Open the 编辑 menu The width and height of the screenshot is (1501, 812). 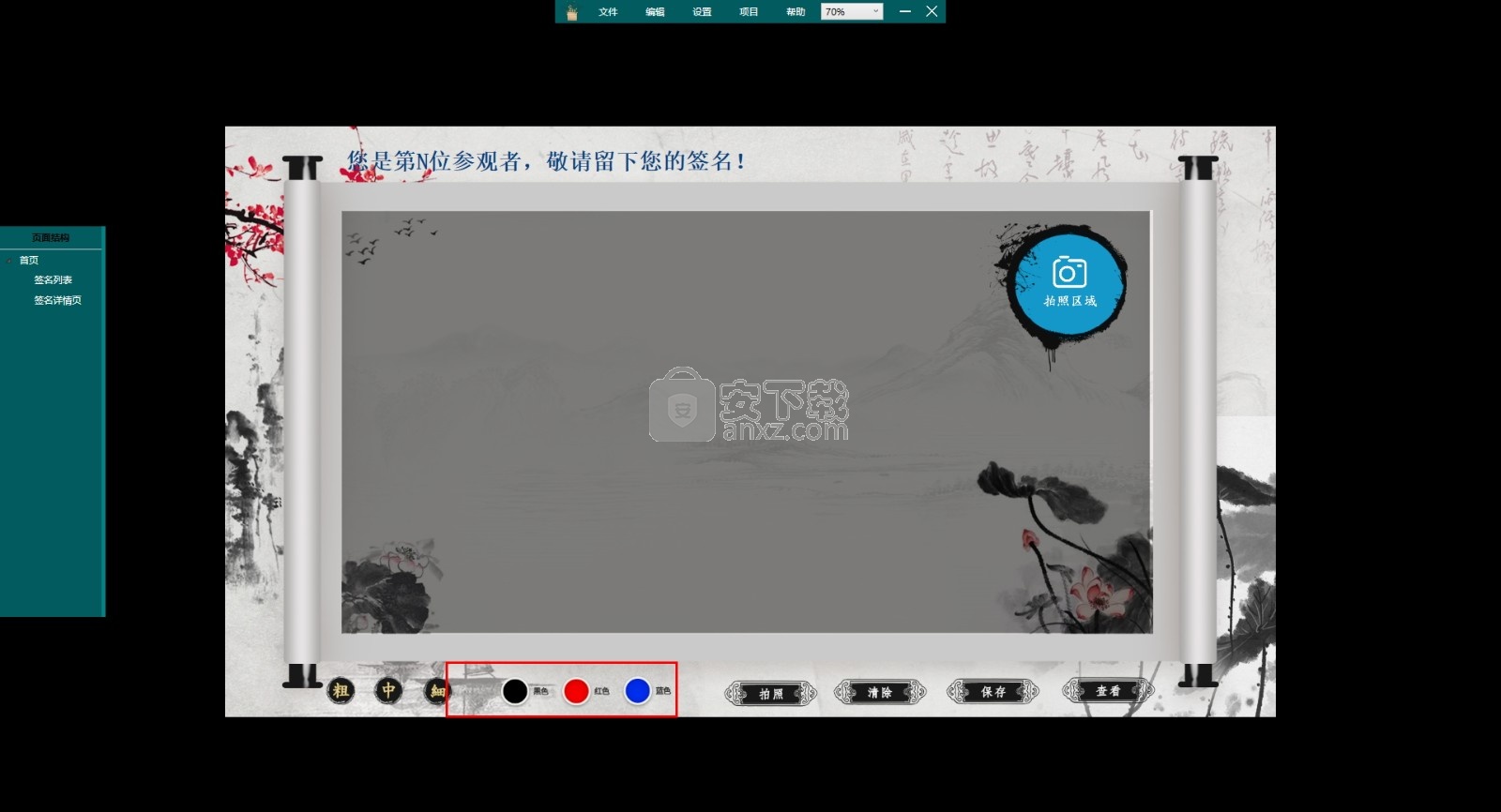(x=655, y=12)
